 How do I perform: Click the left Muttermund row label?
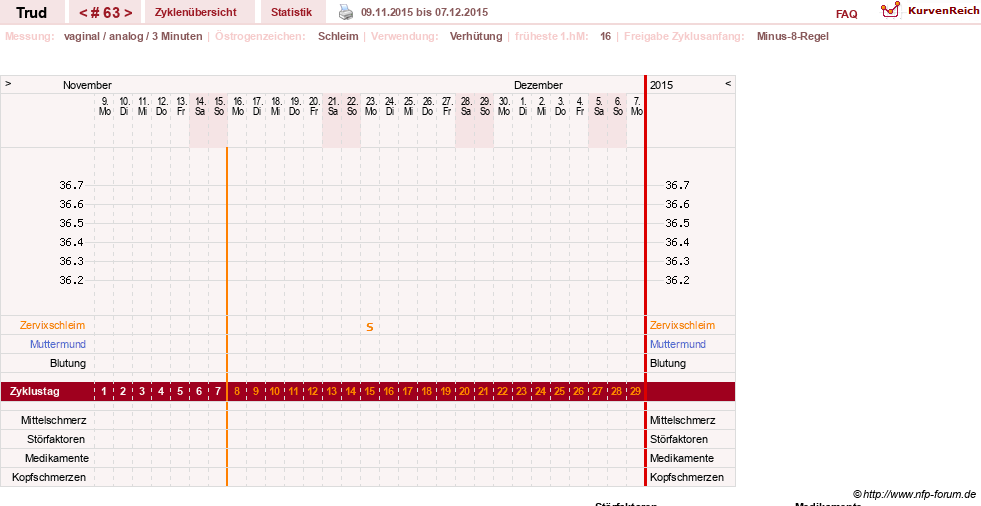58,344
